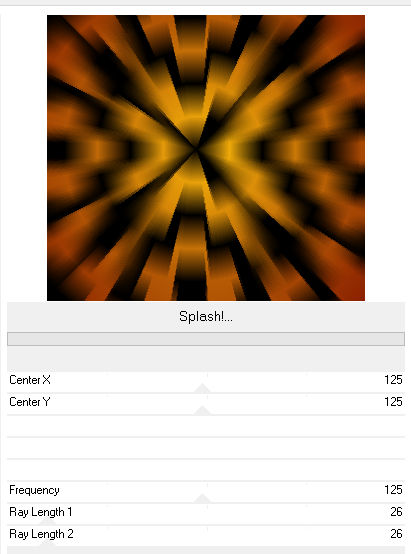
Task: Click the Frequency slider handle
Action: pos(202,498)
